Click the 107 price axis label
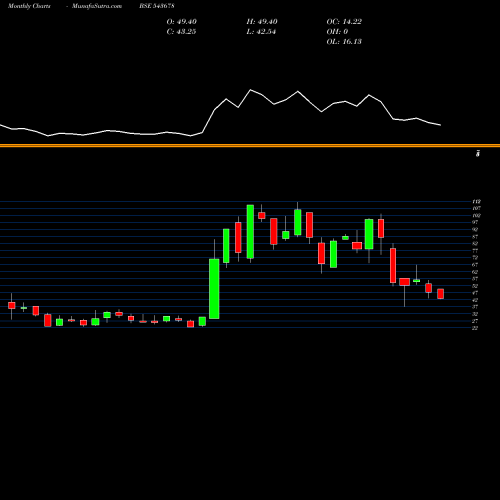Viewport: 500px width, 500px height. pos(476,208)
